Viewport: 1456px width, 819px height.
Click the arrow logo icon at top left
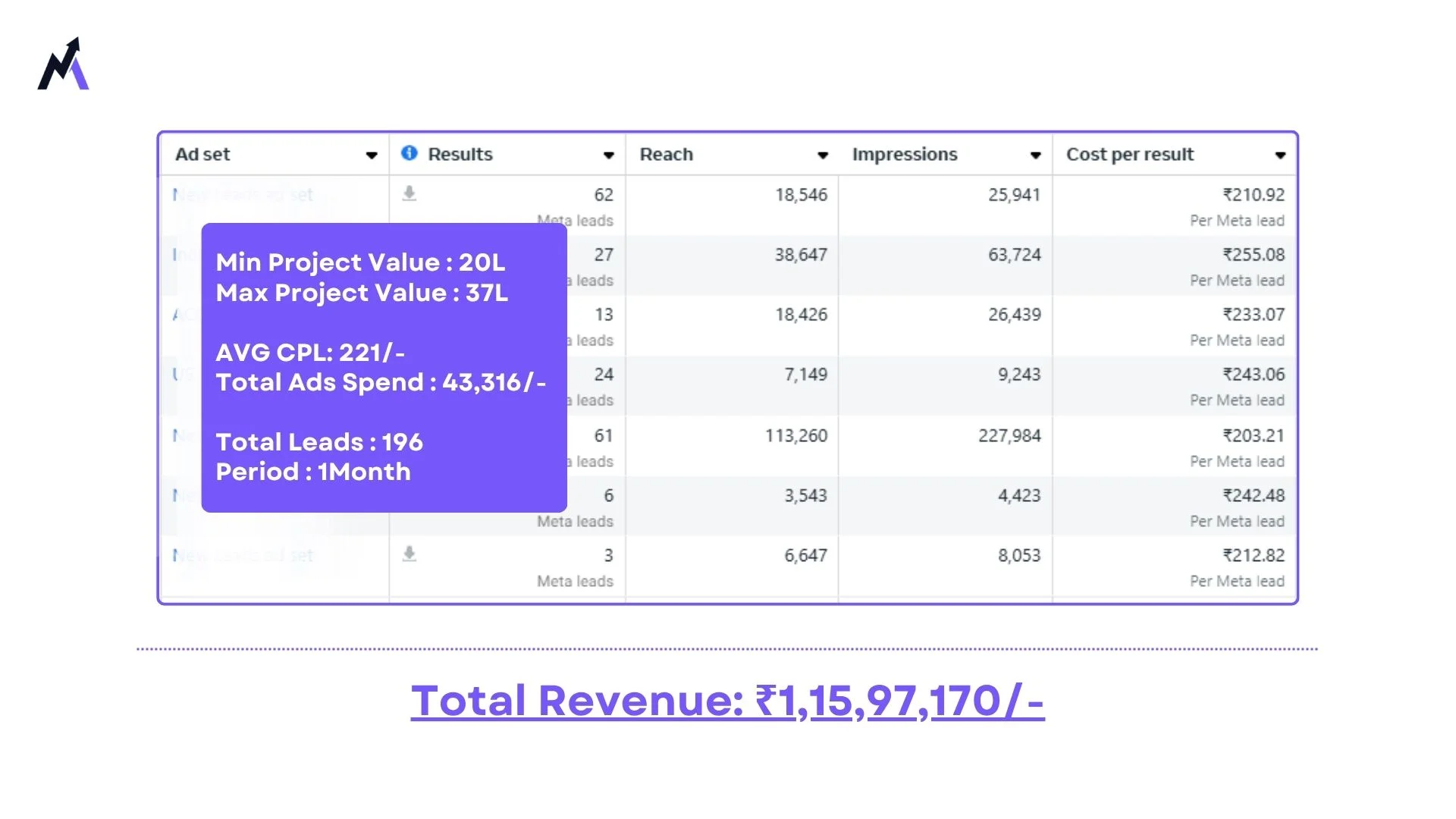(x=64, y=64)
